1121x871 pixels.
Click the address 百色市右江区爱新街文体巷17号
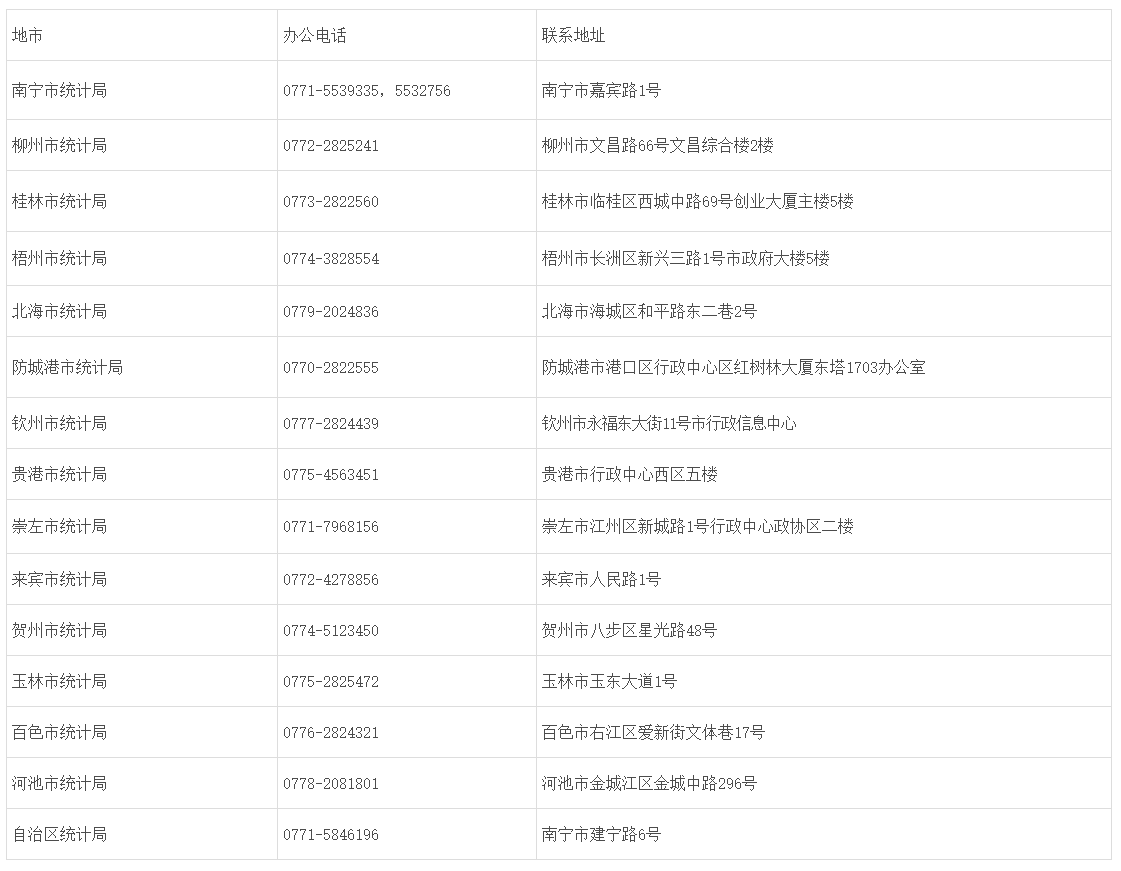[653, 732]
